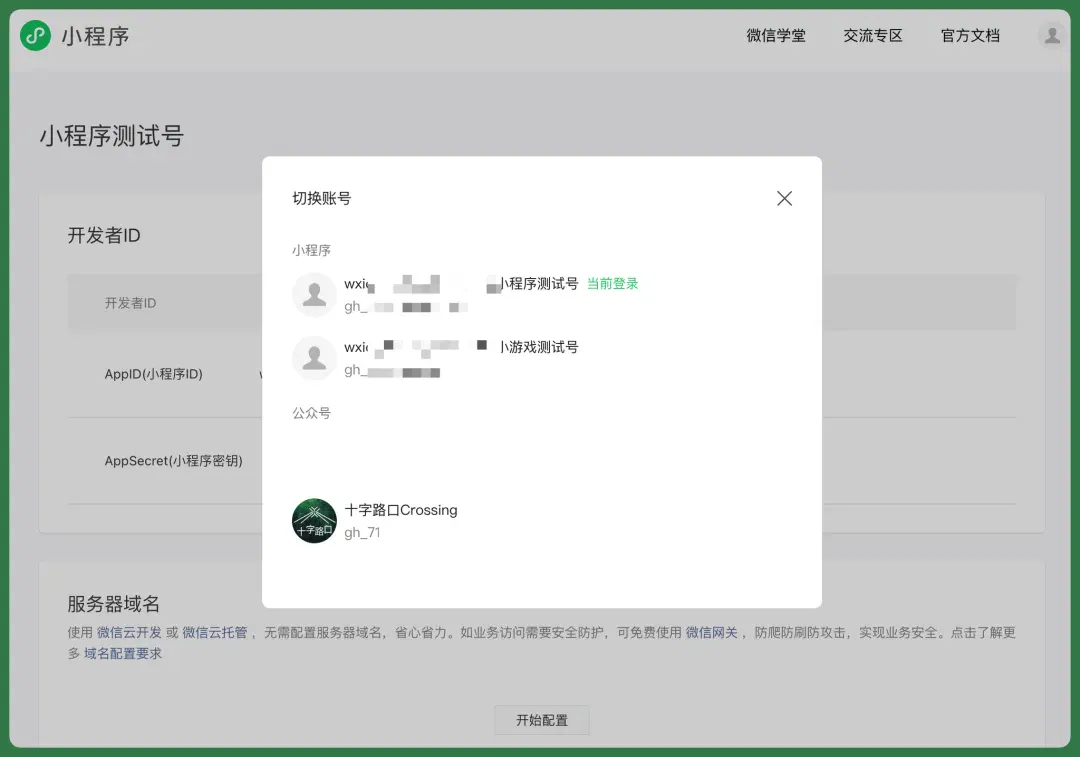1080x757 pixels.
Task: Open the 微信网关 link
Action: tap(712, 632)
